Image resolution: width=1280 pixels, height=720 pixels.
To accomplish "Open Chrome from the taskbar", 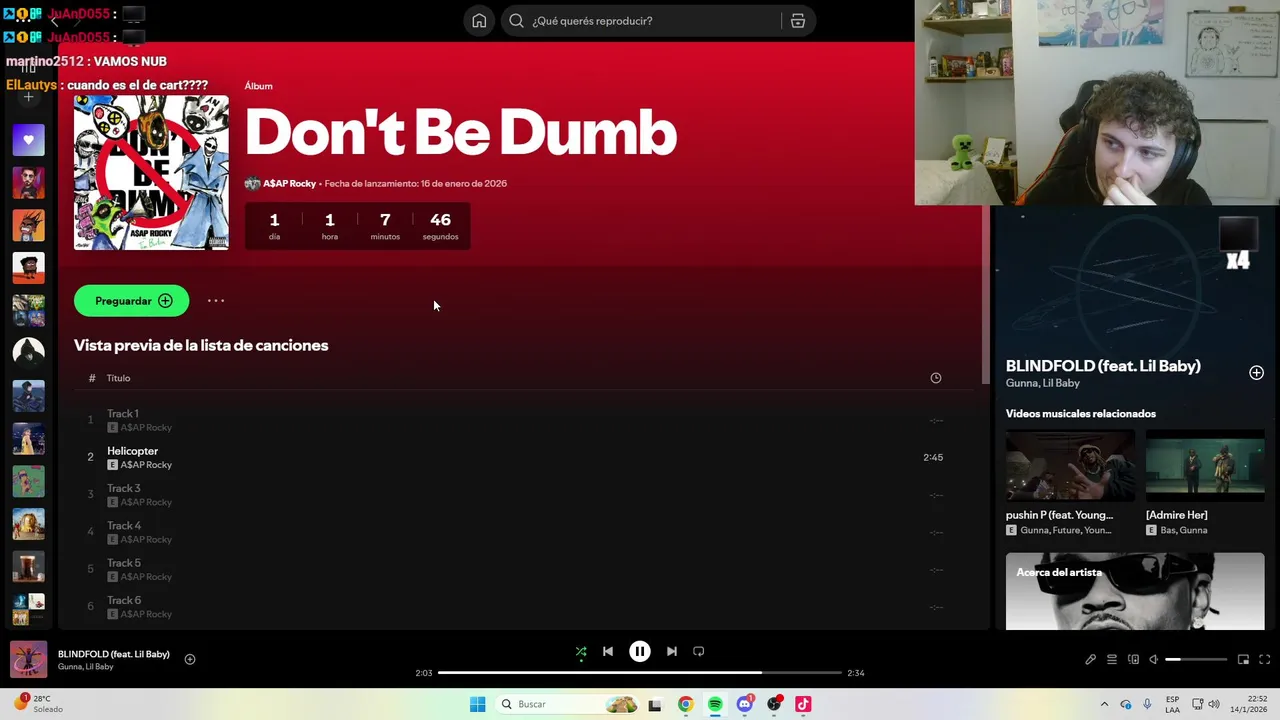I will point(685,704).
